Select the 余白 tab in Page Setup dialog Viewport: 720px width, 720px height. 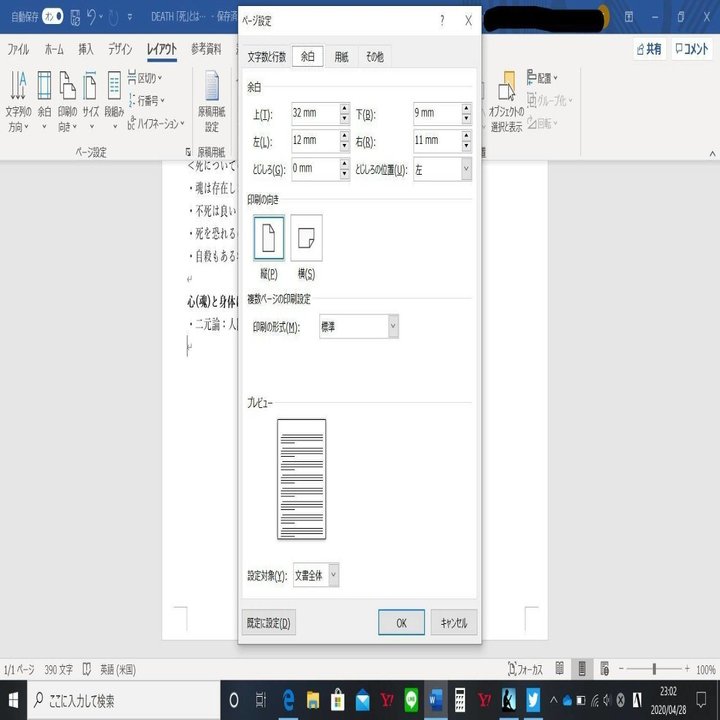point(308,56)
